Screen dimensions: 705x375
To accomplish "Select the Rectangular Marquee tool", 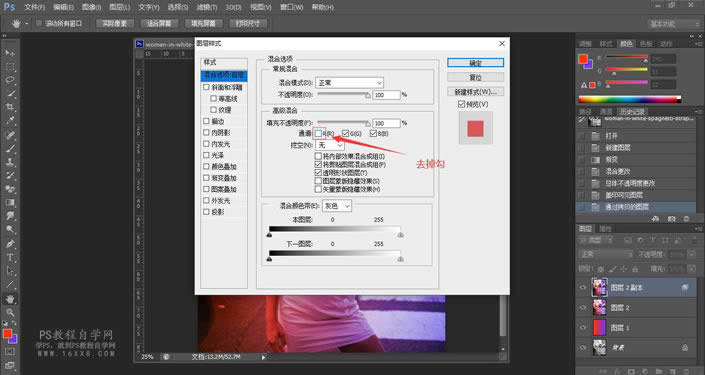I will (x=10, y=67).
